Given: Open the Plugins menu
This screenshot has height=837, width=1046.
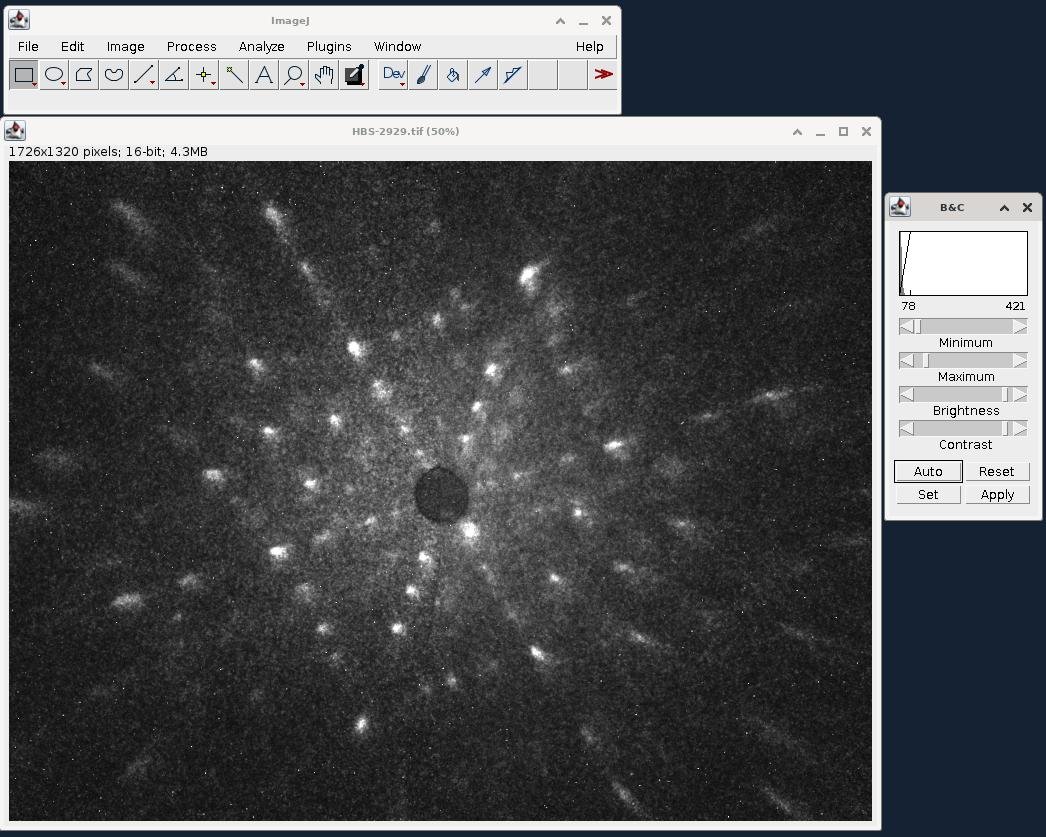Looking at the screenshot, I should [x=329, y=47].
